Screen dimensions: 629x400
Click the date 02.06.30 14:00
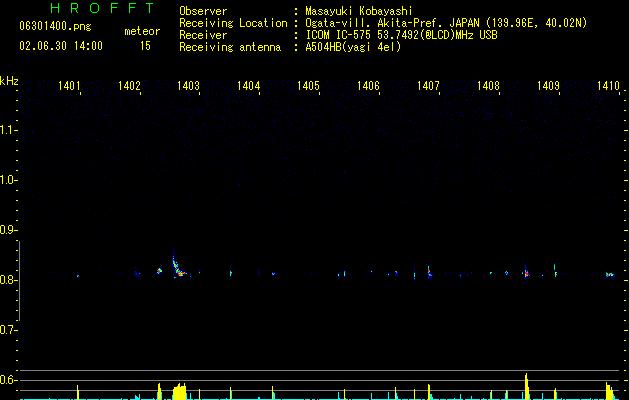(61, 46)
